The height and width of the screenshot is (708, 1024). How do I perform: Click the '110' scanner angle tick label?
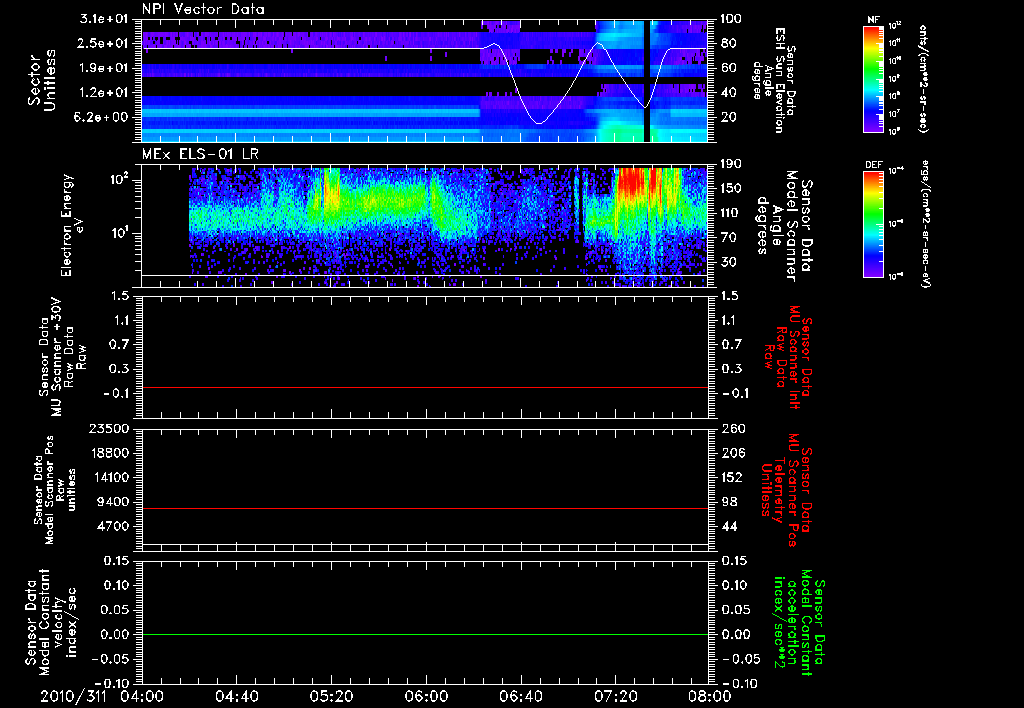click(x=731, y=213)
